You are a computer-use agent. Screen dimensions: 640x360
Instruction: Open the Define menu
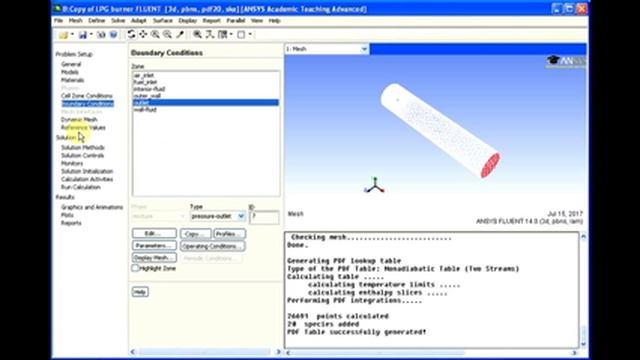[x=97, y=20]
